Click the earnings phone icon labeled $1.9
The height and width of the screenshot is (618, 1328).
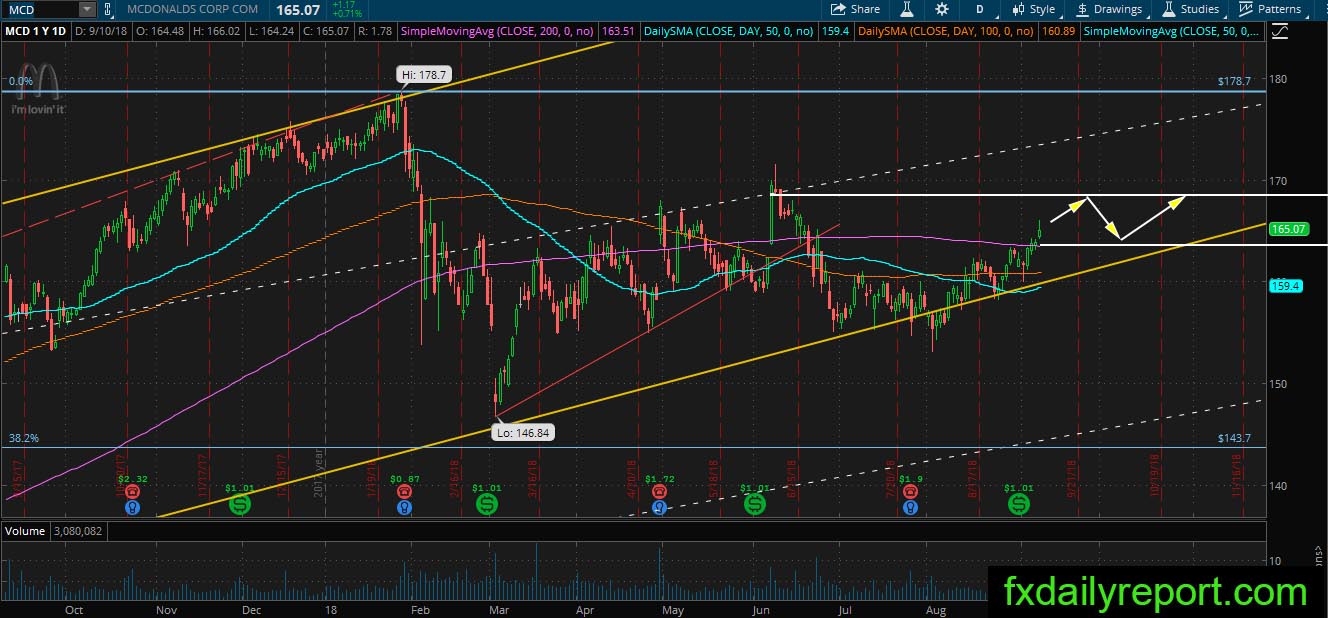pos(910,492)
